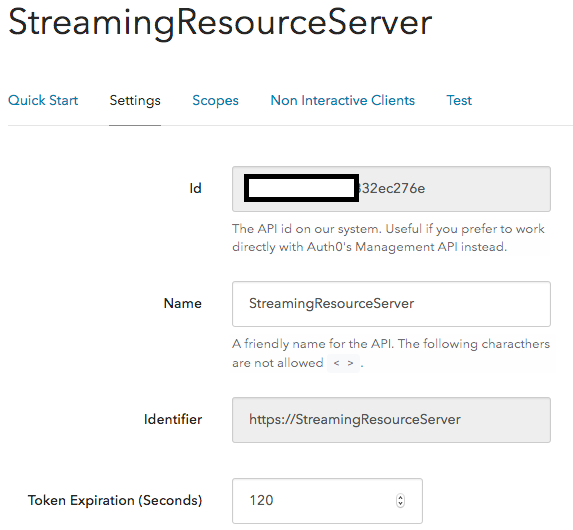
Task: Open the Quick Start tab
Action: tap(43, 100)
